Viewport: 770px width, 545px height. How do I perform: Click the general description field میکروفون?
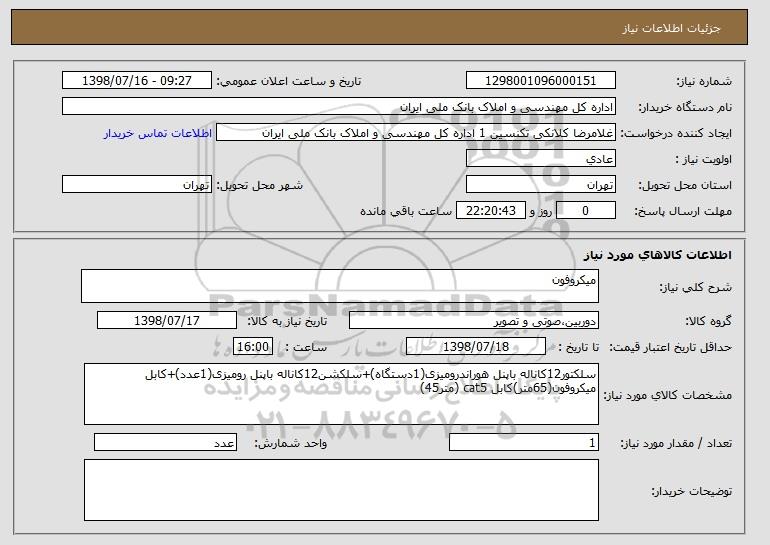(x=340, y=286)
